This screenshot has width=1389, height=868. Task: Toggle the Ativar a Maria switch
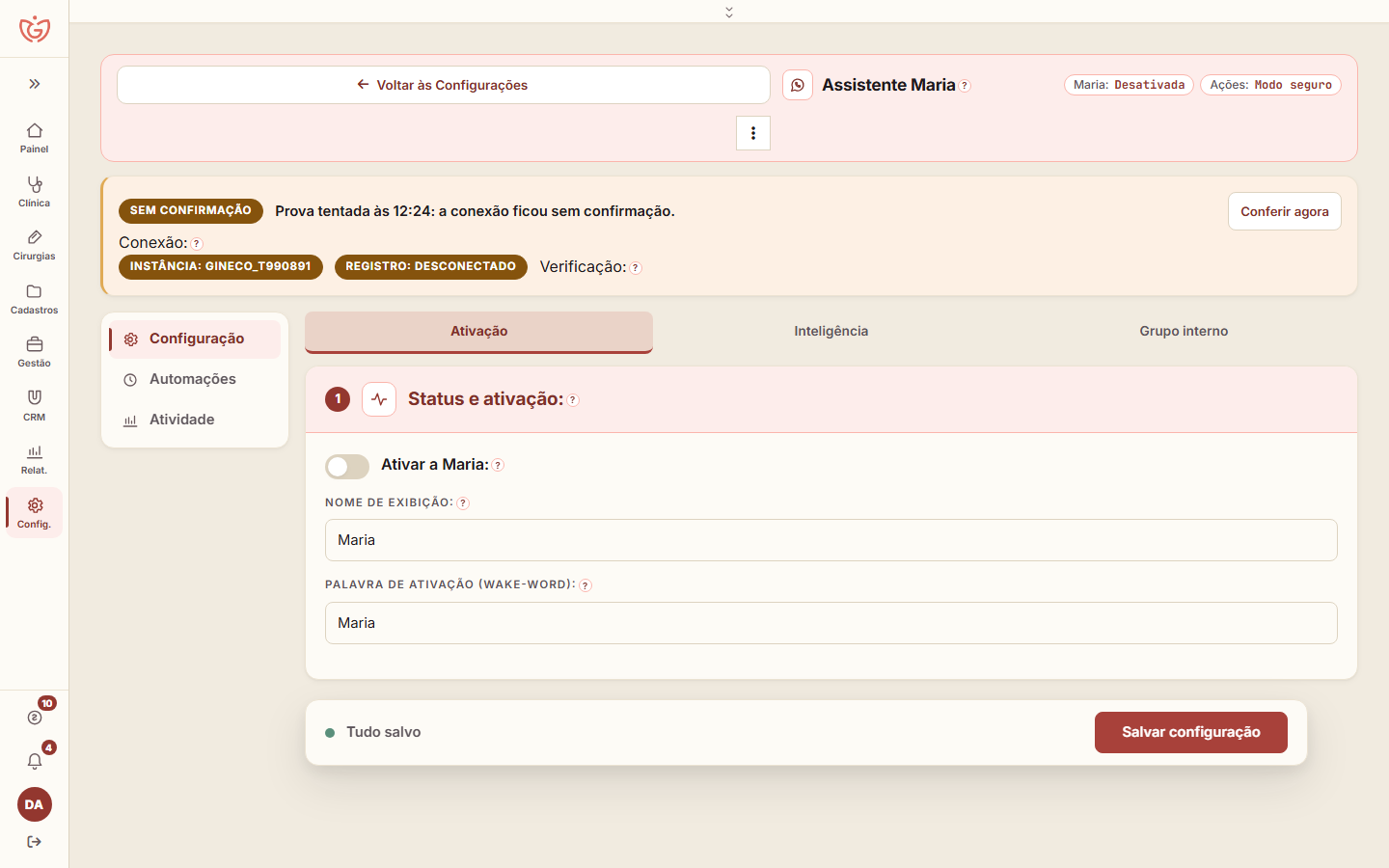[347, 467]
